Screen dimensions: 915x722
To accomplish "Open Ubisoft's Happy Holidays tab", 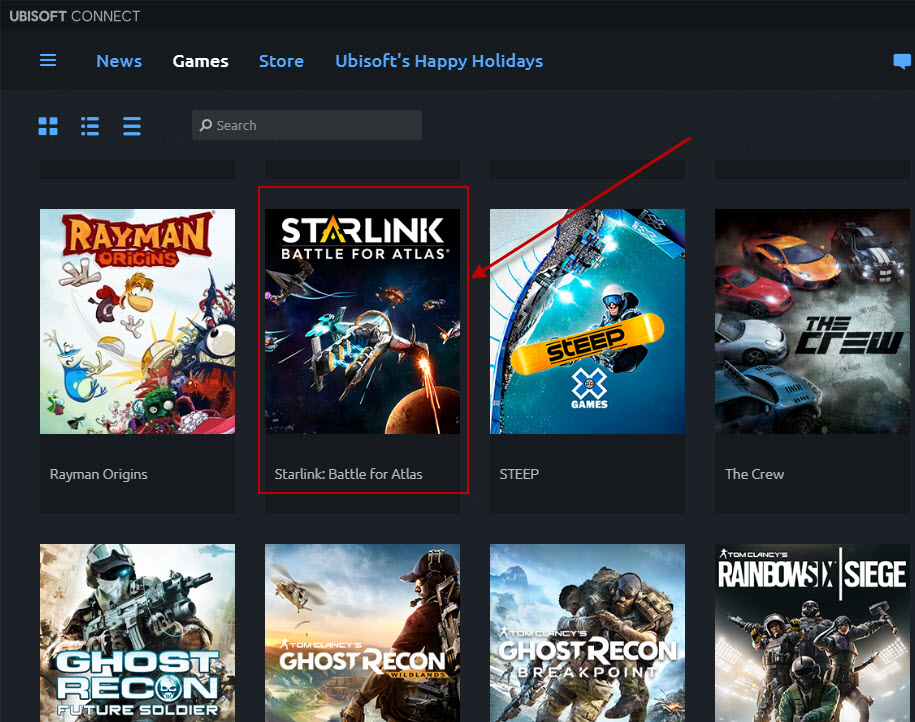I will pyautogui.click(x=439, y=61).
